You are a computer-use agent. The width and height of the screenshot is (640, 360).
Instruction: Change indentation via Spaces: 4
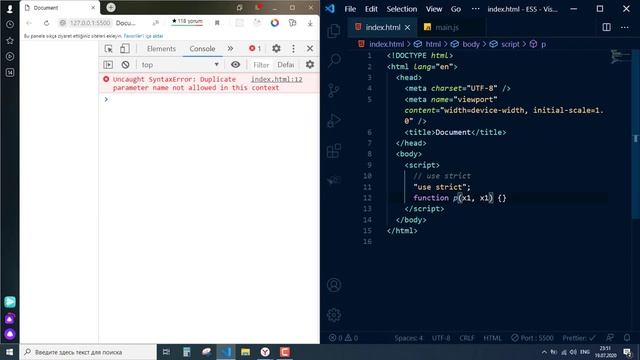(409, 338)
